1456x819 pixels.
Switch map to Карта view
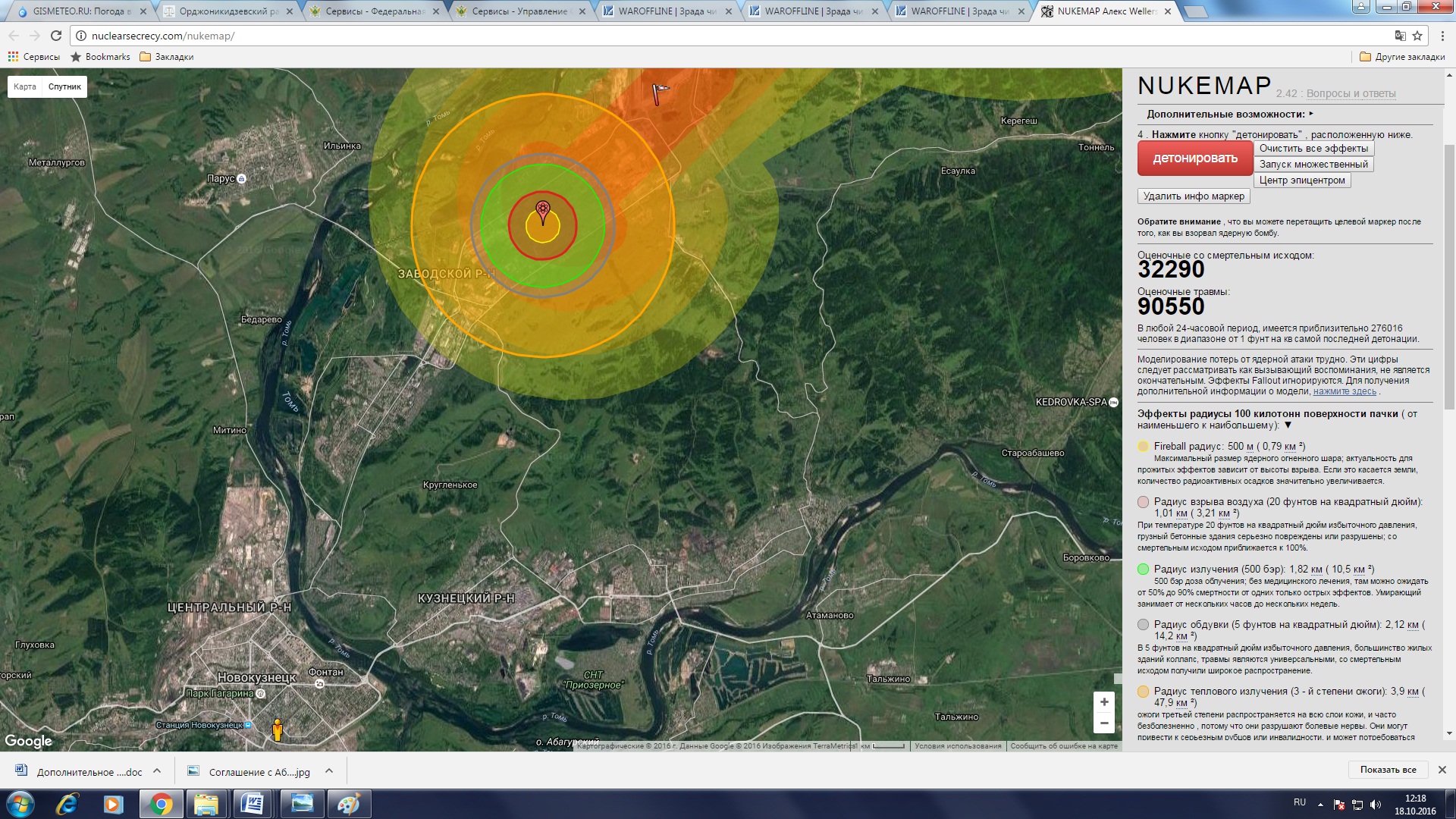click(x=25, y=86)
